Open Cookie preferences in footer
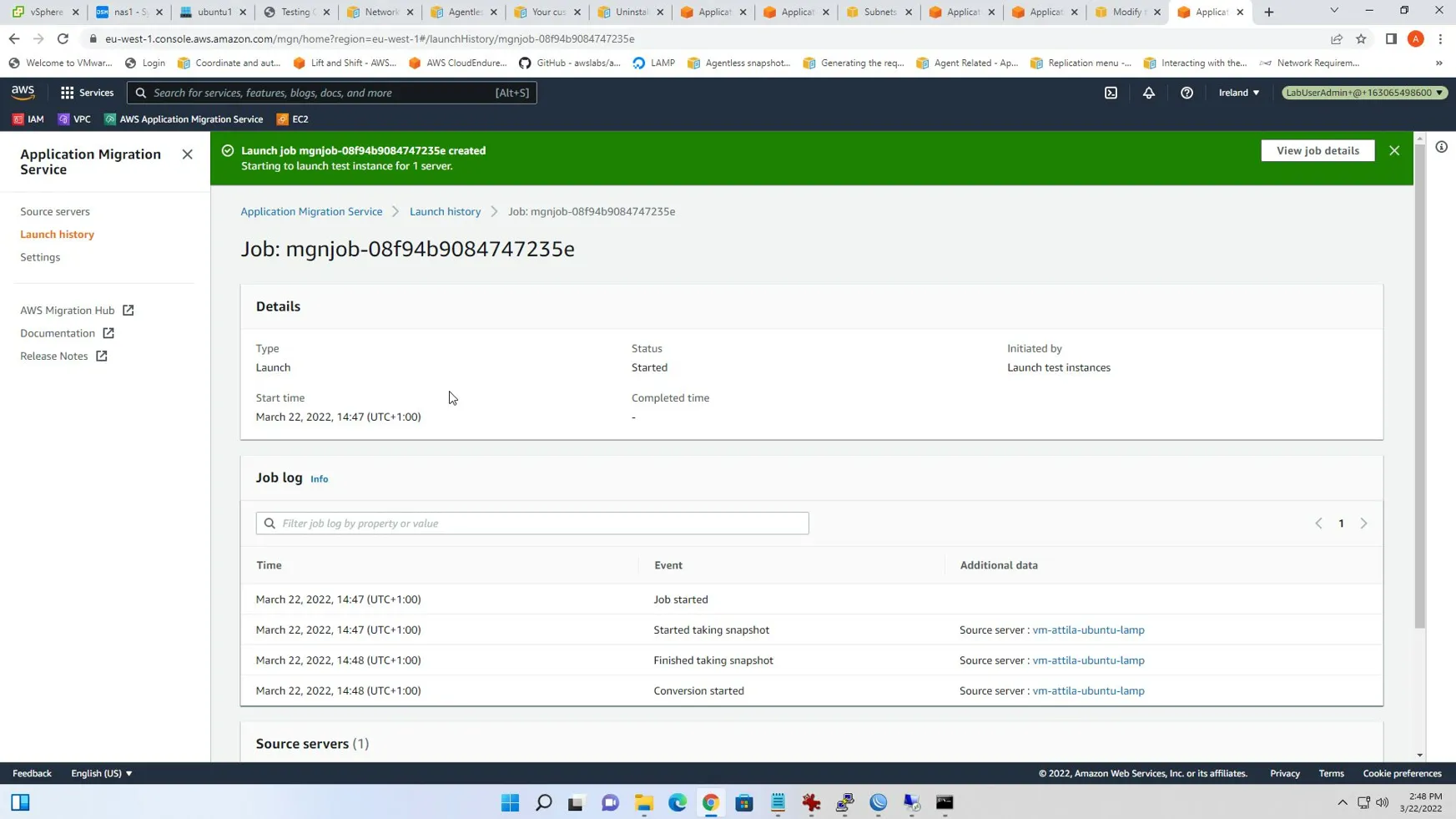The height and width of the screenshot is (819, 1456). coord(1402,773)
